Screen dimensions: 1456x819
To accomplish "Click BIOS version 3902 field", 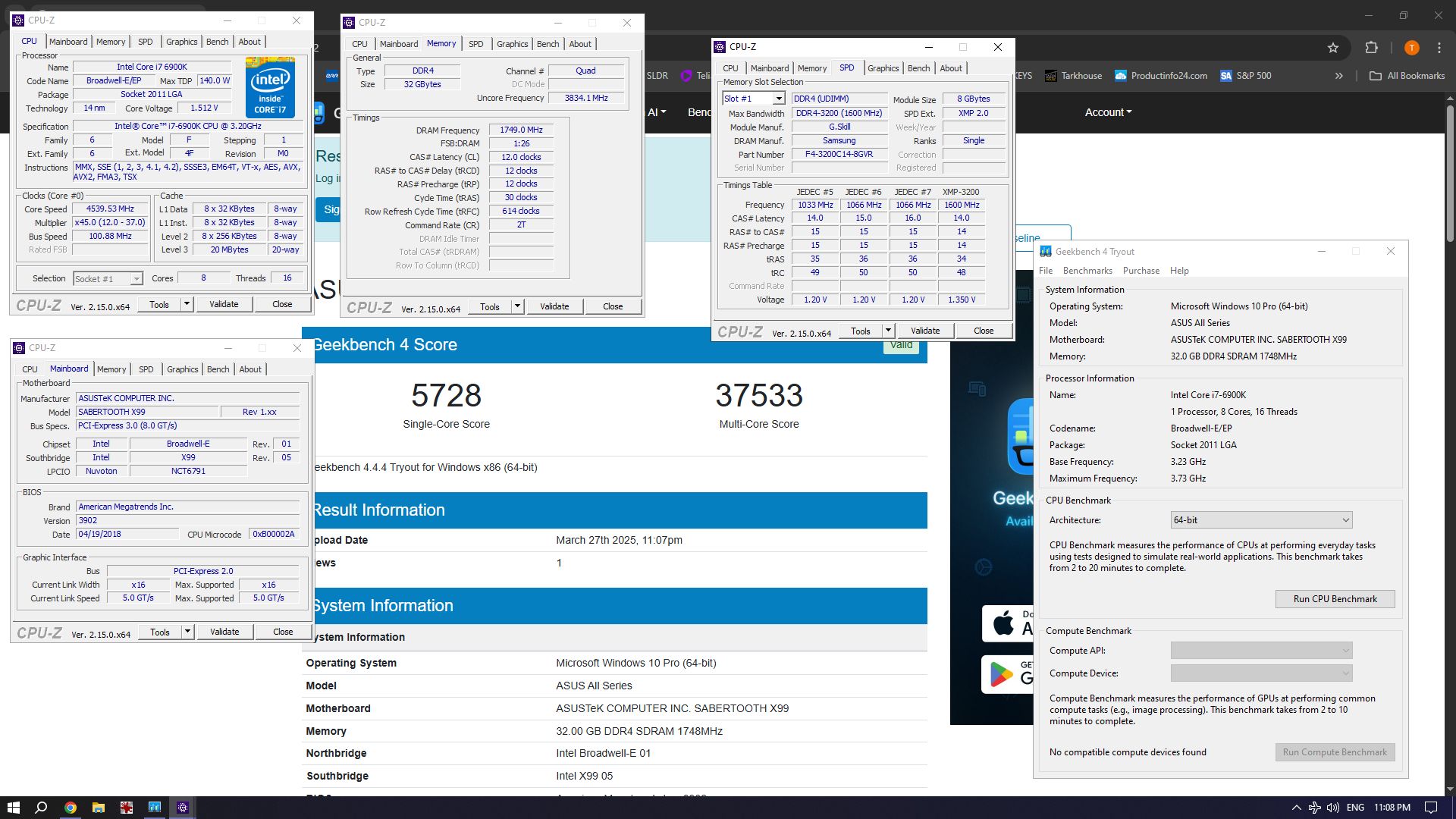I will click(188, 521).
